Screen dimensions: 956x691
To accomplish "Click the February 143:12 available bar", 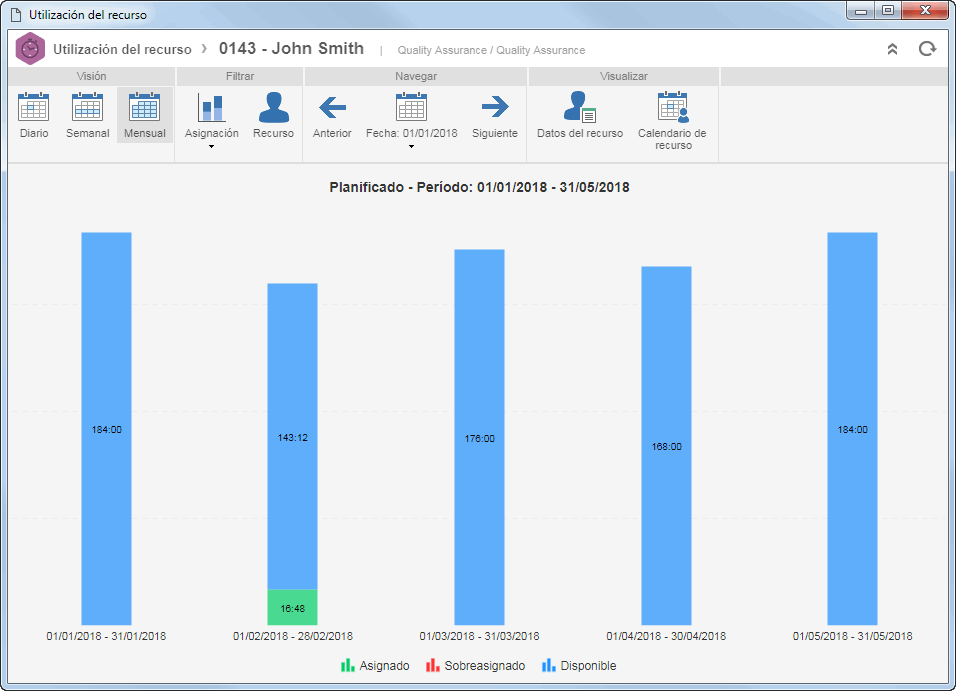I will point(293,436).
